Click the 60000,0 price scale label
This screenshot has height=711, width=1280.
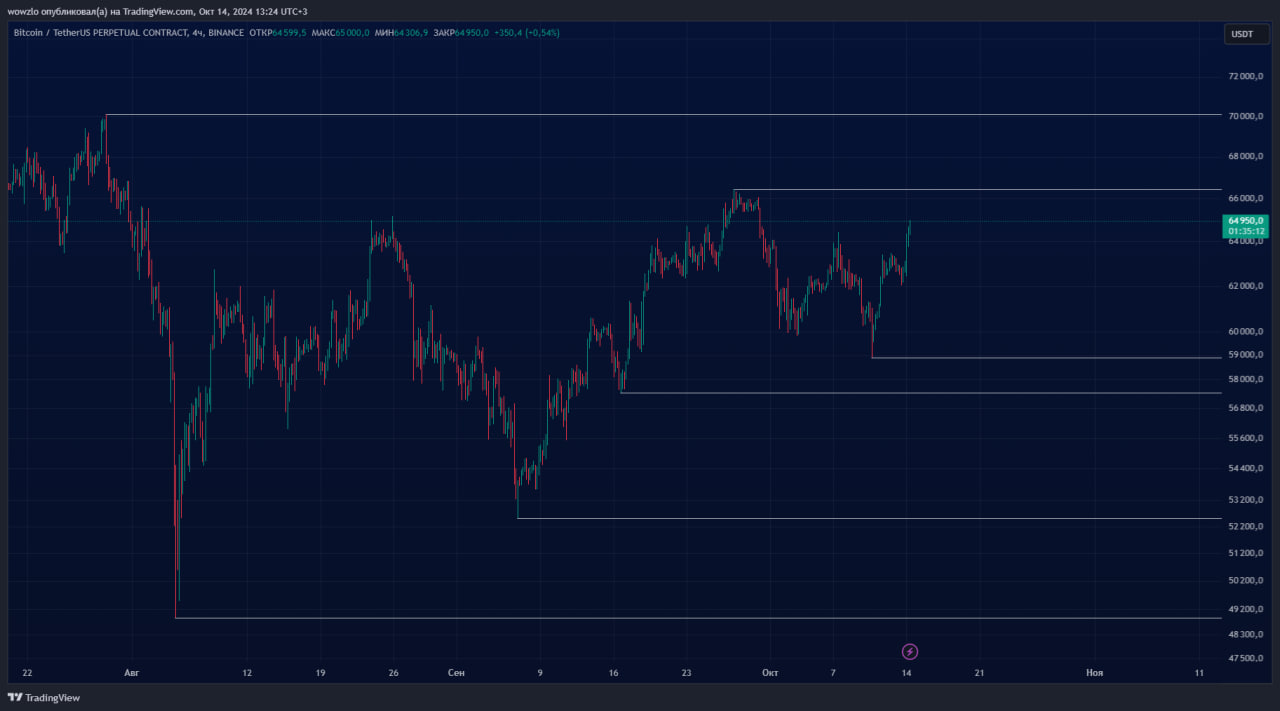[x=1246, y=331]
